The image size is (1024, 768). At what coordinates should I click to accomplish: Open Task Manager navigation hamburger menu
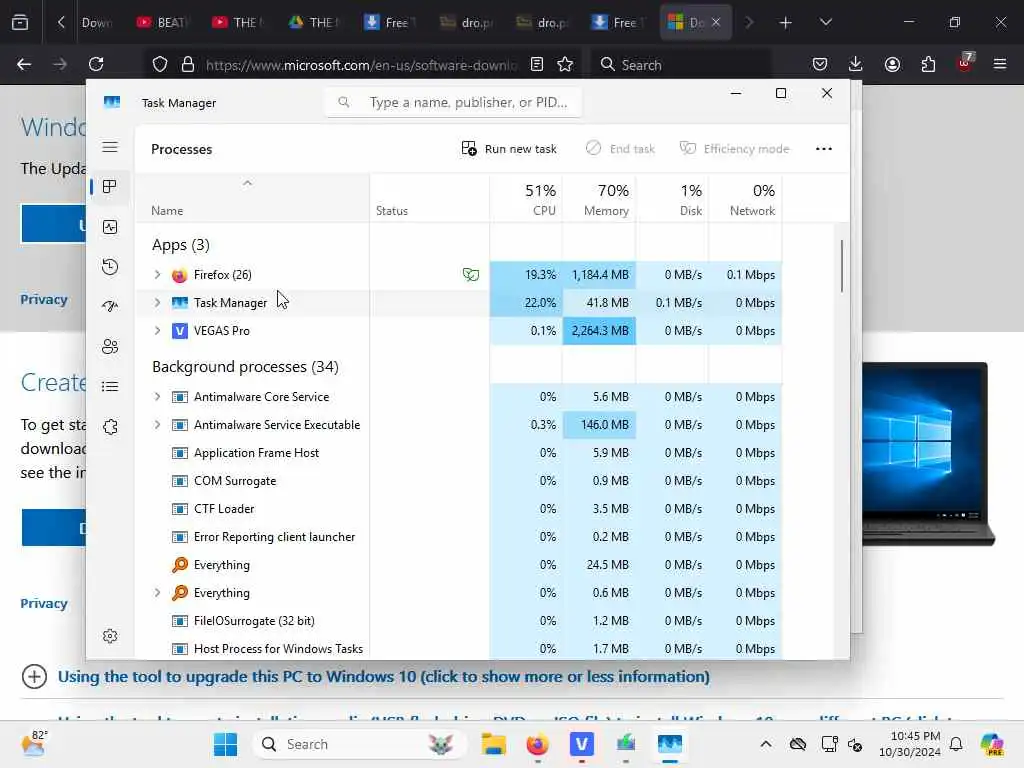click(110, 147)
